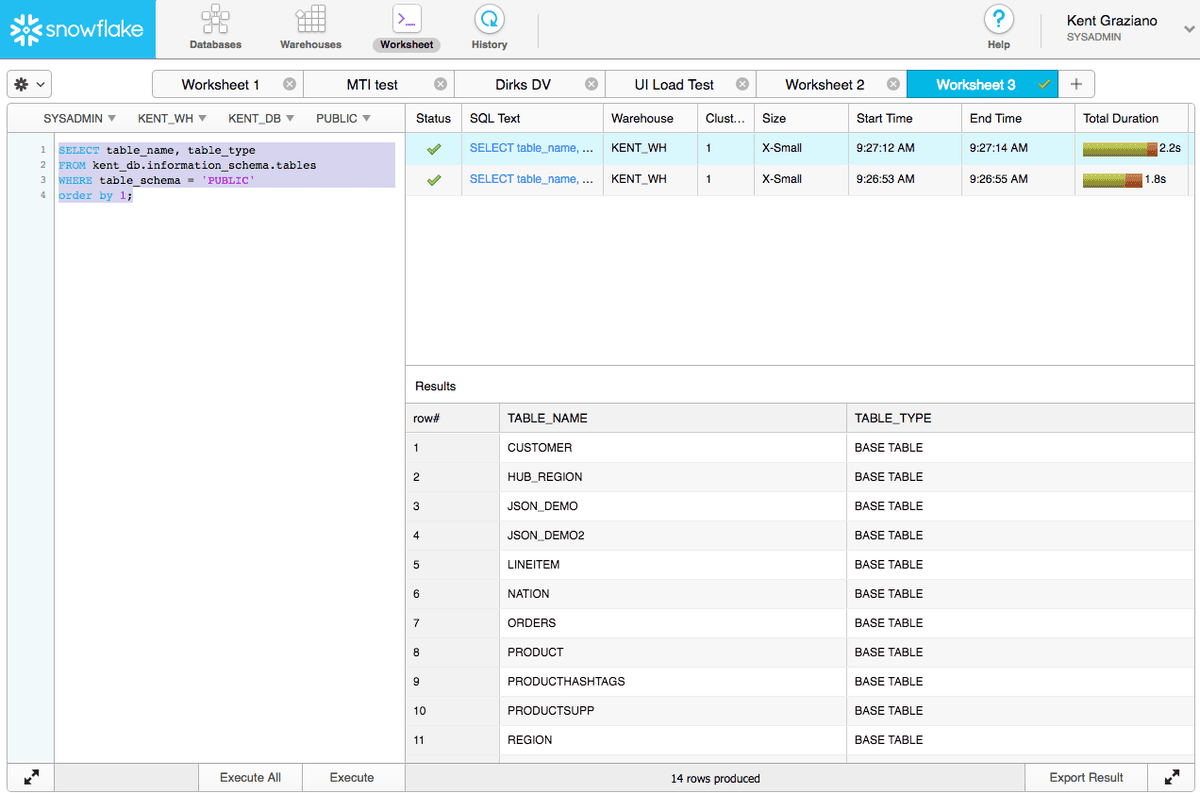Image resolution: width=1200 pixels, height=793 pixels.
Task: Select the JSON_DEMO table name cell
Action: tap(673, 506)
